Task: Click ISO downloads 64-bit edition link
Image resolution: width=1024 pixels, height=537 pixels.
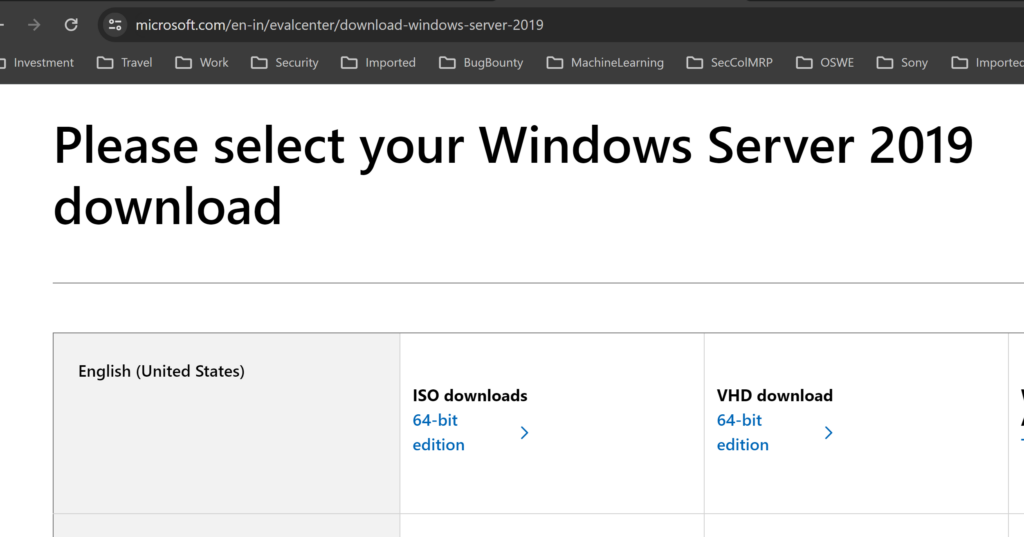Action: [x=438, y=432]
